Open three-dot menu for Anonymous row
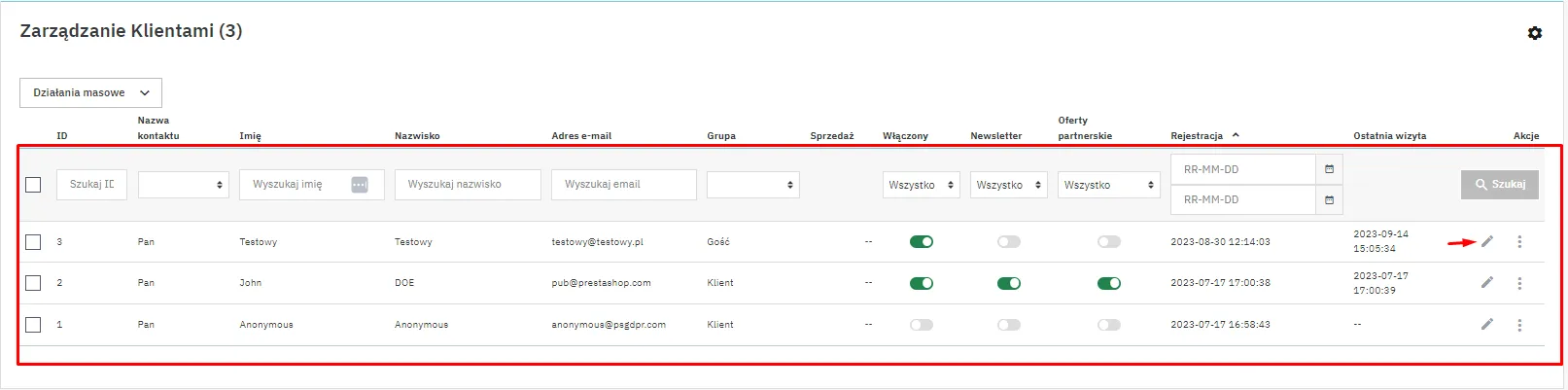This screenshot has width=1568, height=390. click(x=1519, y=325)
